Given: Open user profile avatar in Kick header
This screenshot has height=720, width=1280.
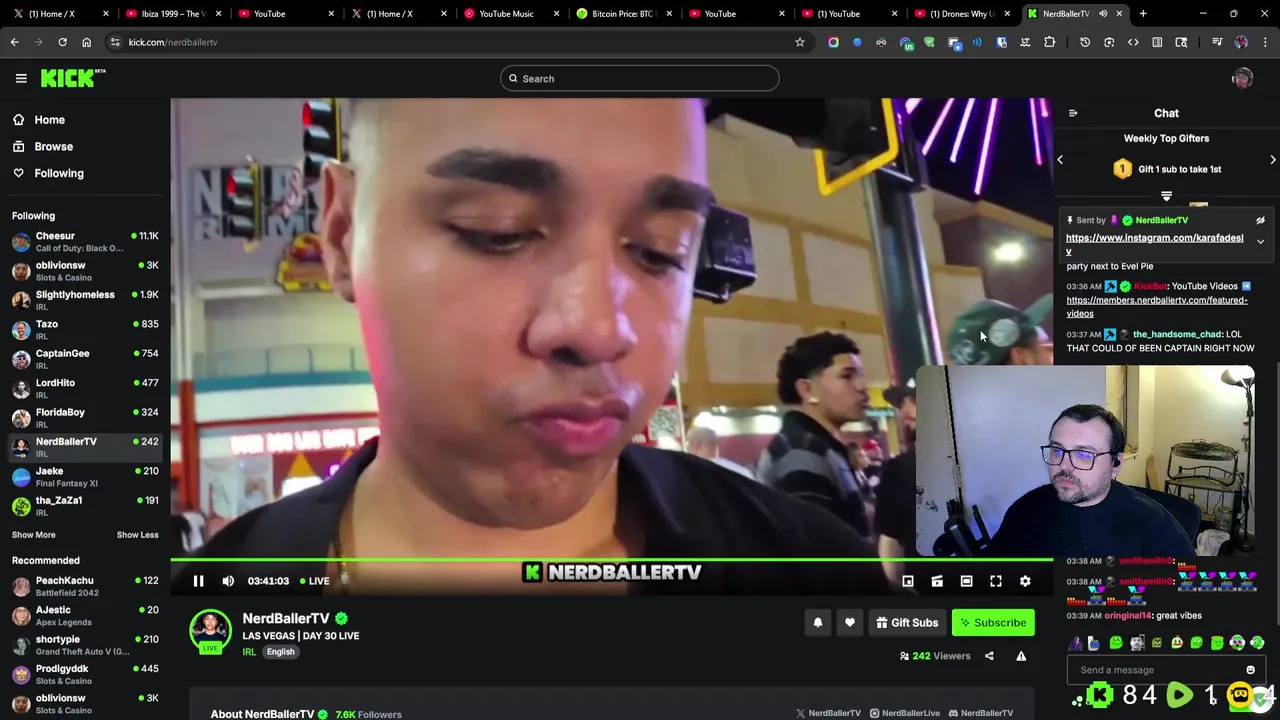Looking at the screenshot, I should pos(1242,79).
